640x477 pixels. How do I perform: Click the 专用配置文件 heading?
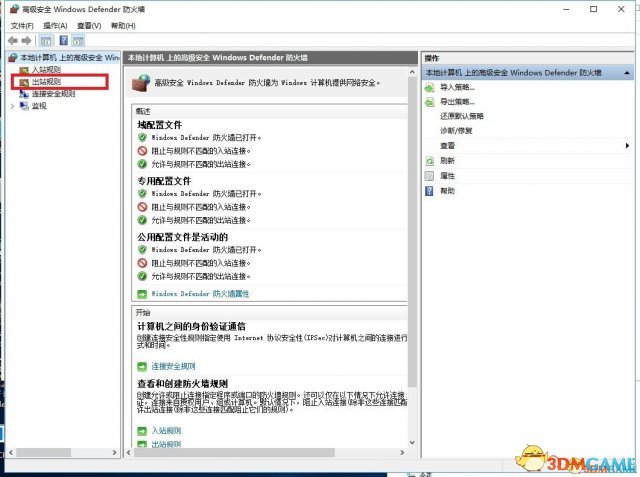click(164, 181)
